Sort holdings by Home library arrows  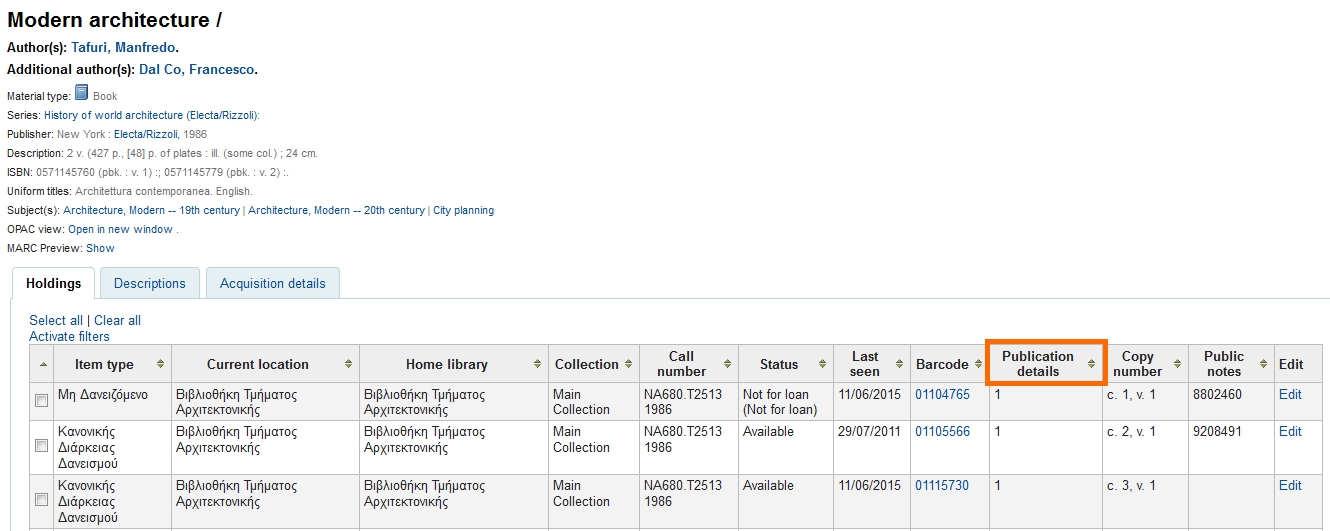tap(538, 365)
